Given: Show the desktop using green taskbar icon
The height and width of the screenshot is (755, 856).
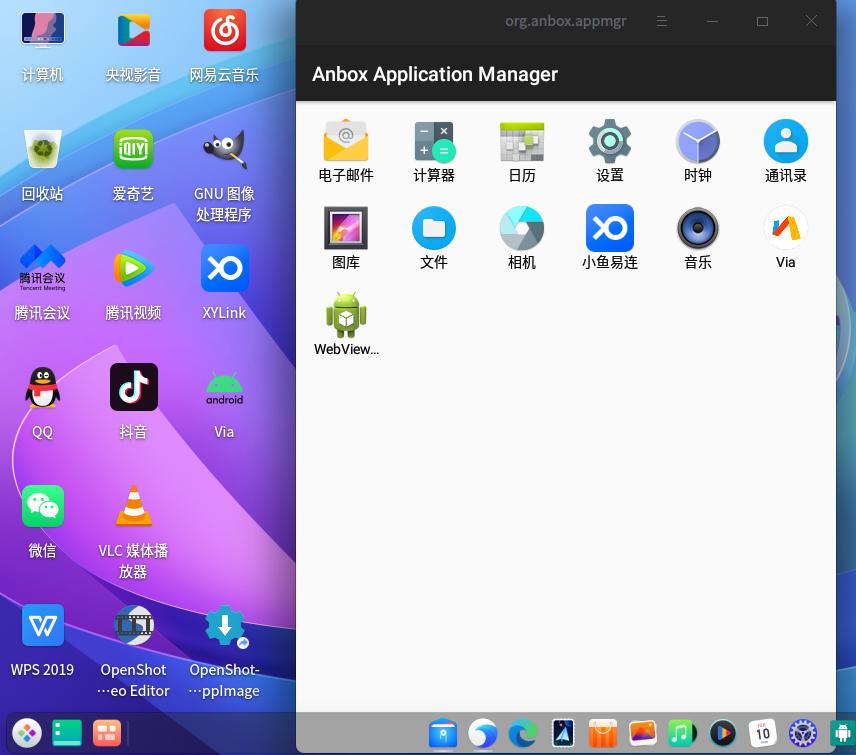Looking at the screenshot, I should [67, 733].
